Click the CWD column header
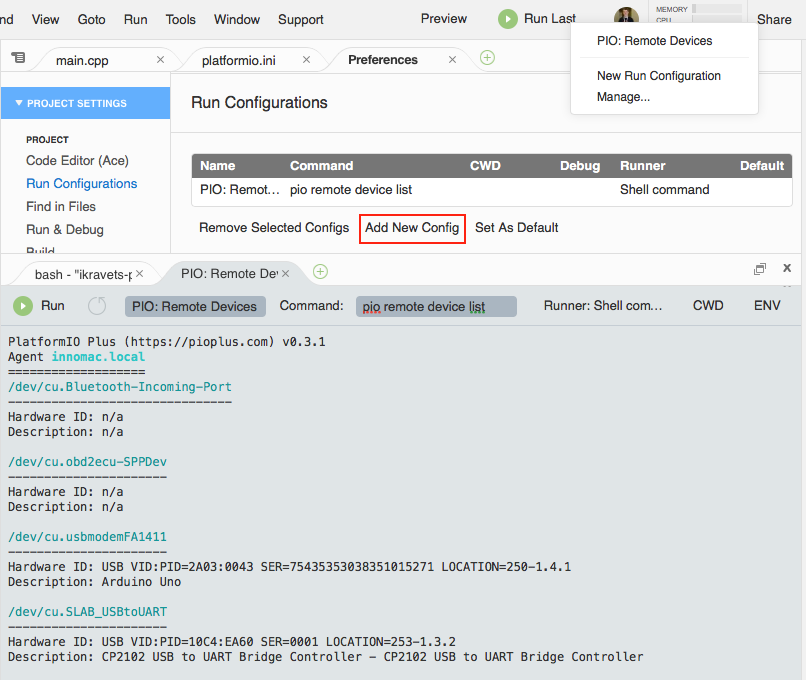The image size is (806, 680). pyautogui.click(x=485, y=166)
